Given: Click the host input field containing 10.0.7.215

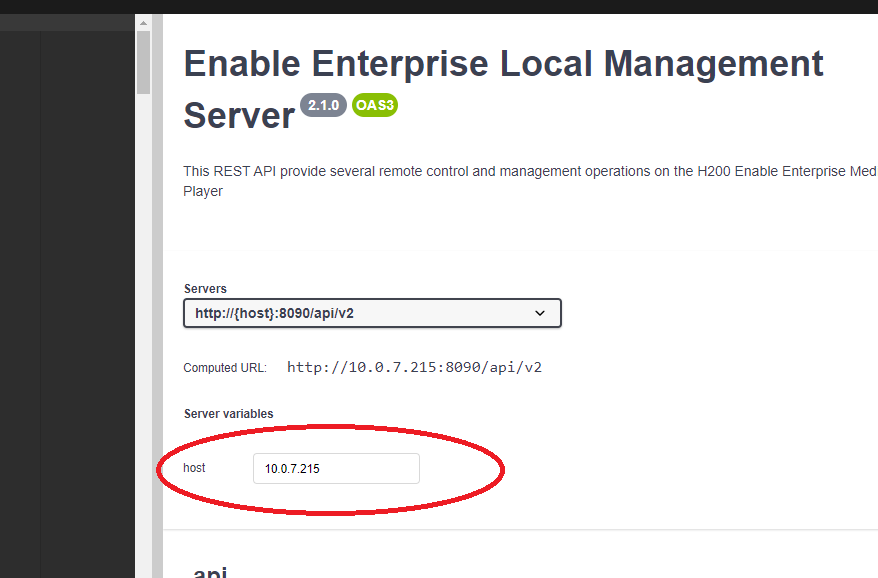Looking at the screenshot, I should pyautogui.click(x=336, y=468).
